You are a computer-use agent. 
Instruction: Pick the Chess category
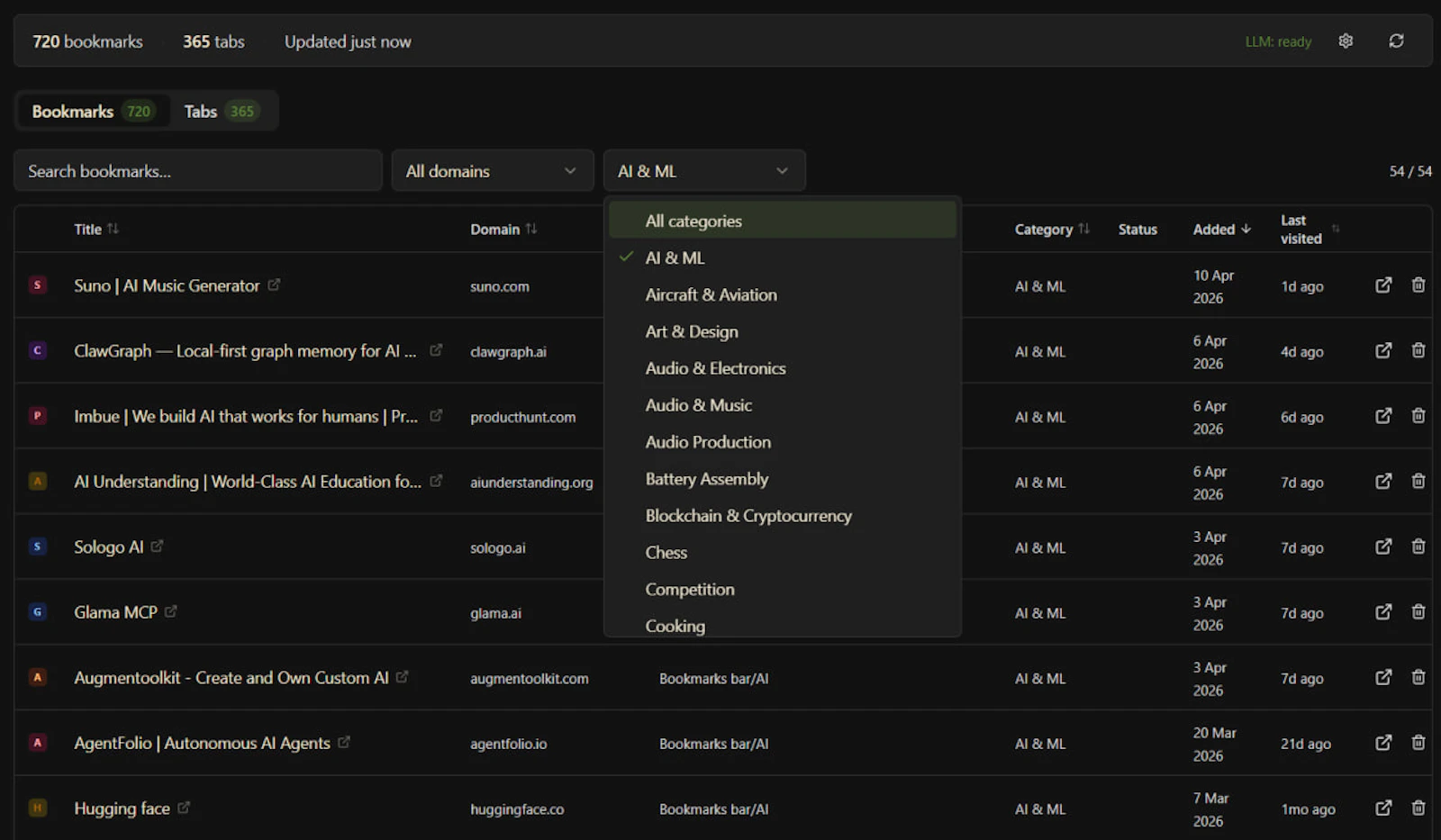click(x=783, y=553)
